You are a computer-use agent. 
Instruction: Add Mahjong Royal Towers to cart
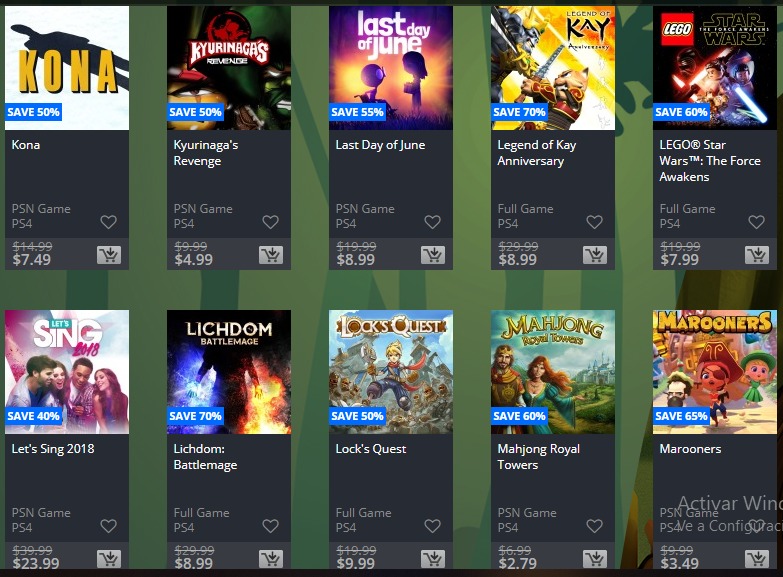[x=595, y=559]
